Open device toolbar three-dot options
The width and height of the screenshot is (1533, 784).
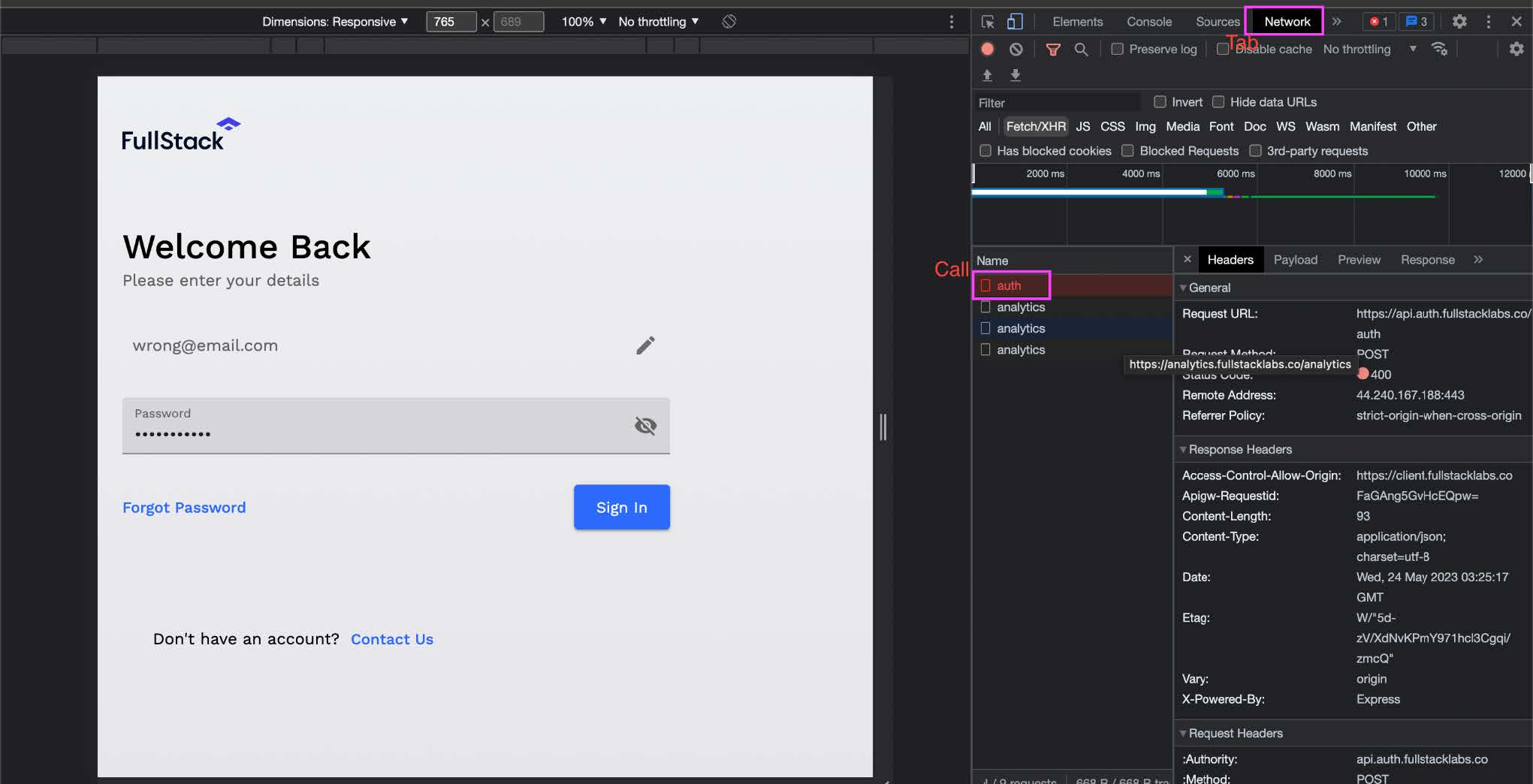[x=951, y=22]
